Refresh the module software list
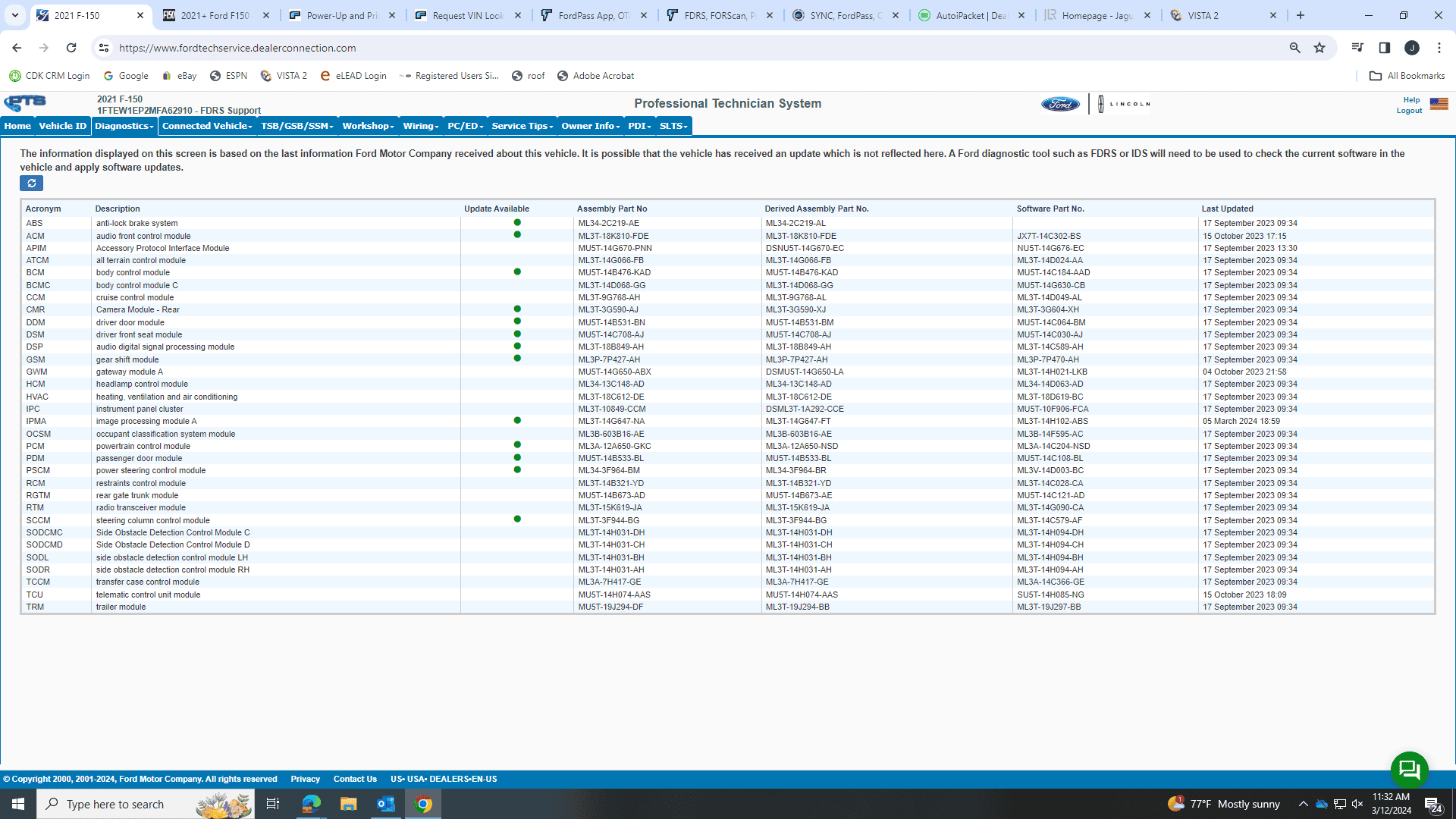The height and width of the screenshot is (819, 1456). click(x=31, y=184)
